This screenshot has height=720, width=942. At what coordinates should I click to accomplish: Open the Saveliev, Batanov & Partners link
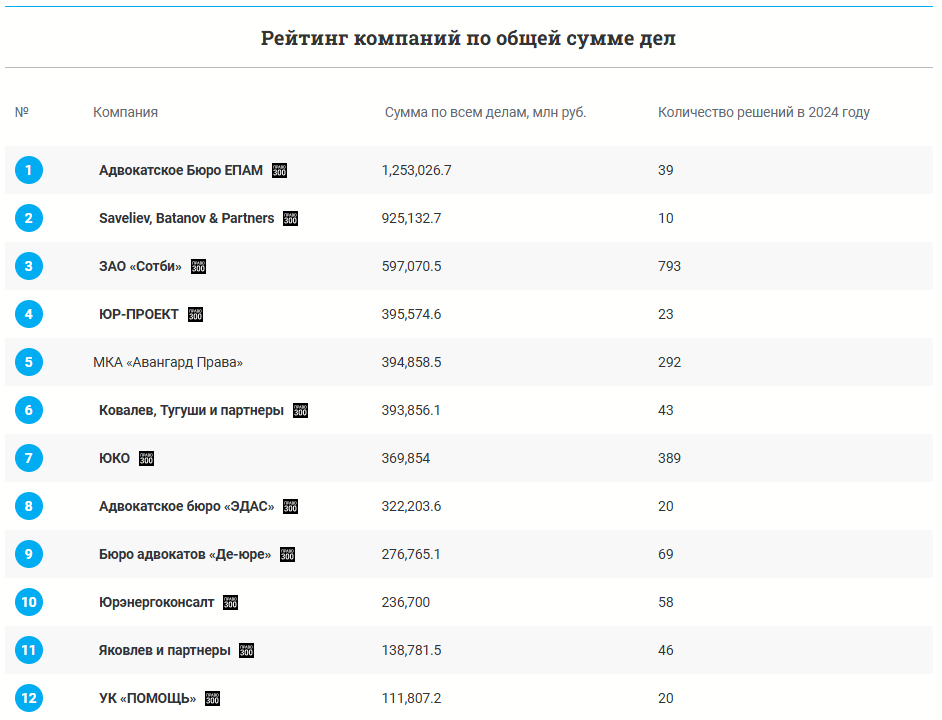tap(187, 218)
